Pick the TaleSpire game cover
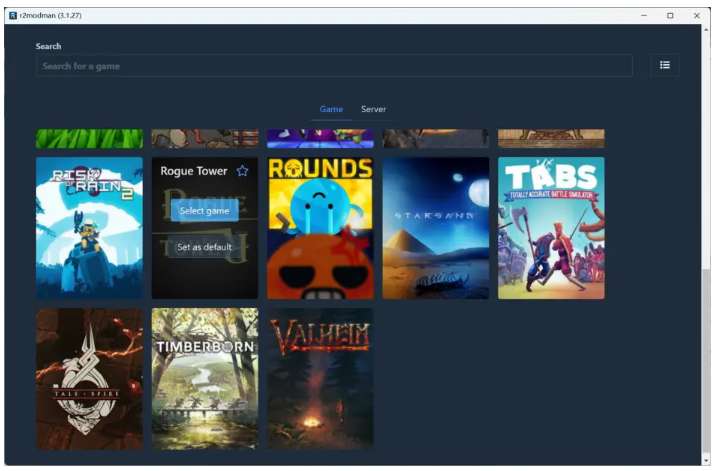Screen dimensions: 718x471 point(89,378)
